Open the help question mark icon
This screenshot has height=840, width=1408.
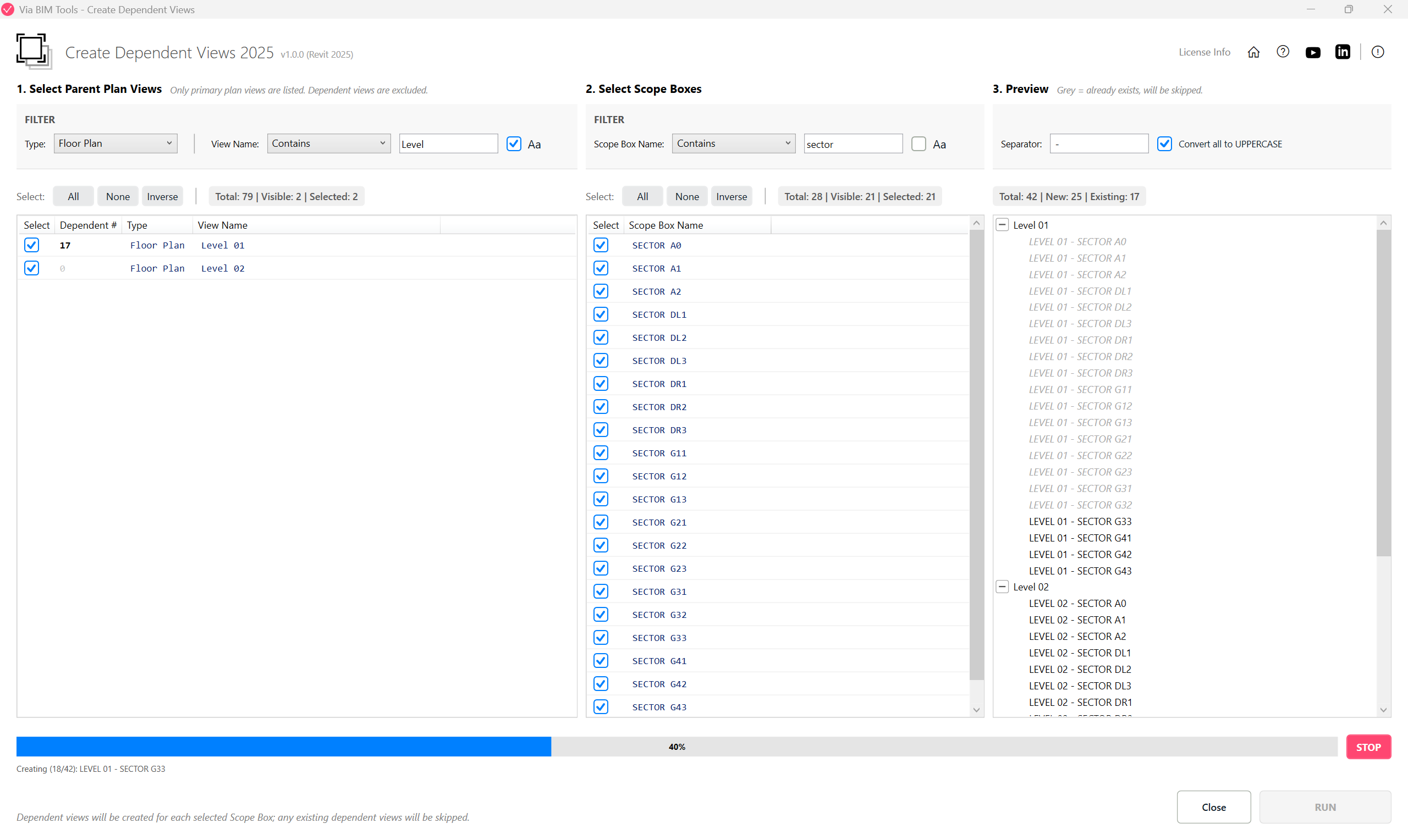click(1283, 52)
